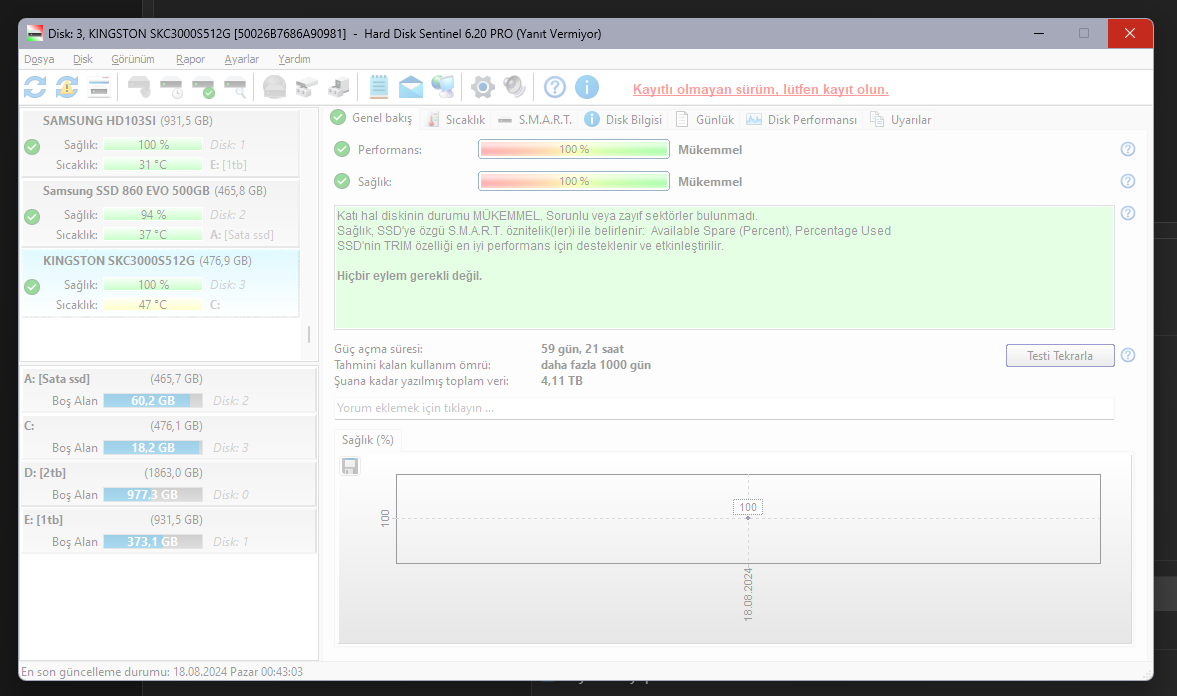Select the E: [1tb] partition

pos(168,530)
